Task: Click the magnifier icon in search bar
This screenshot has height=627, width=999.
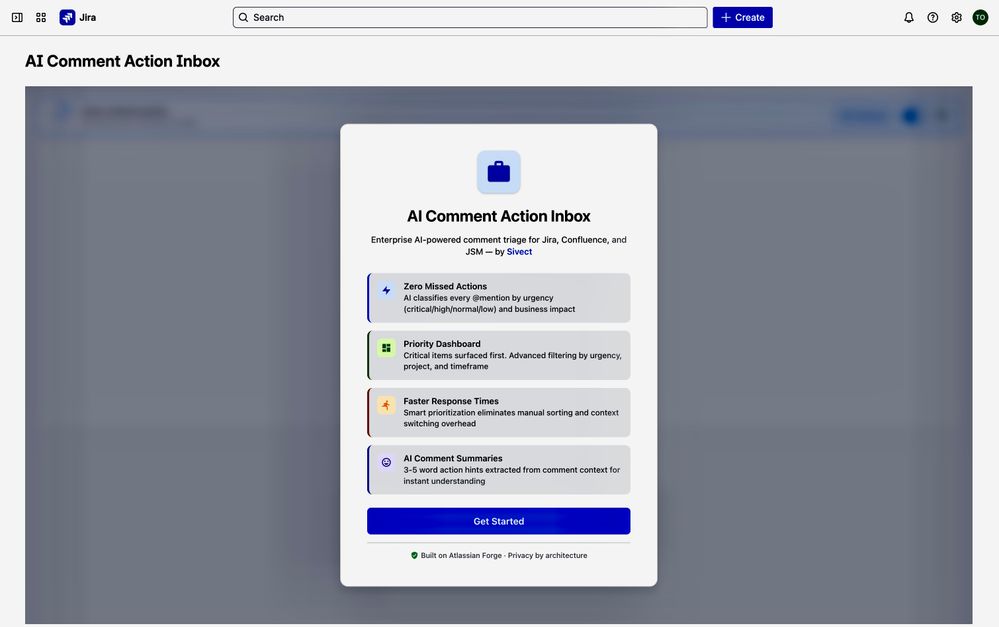Action: (243, 17)
